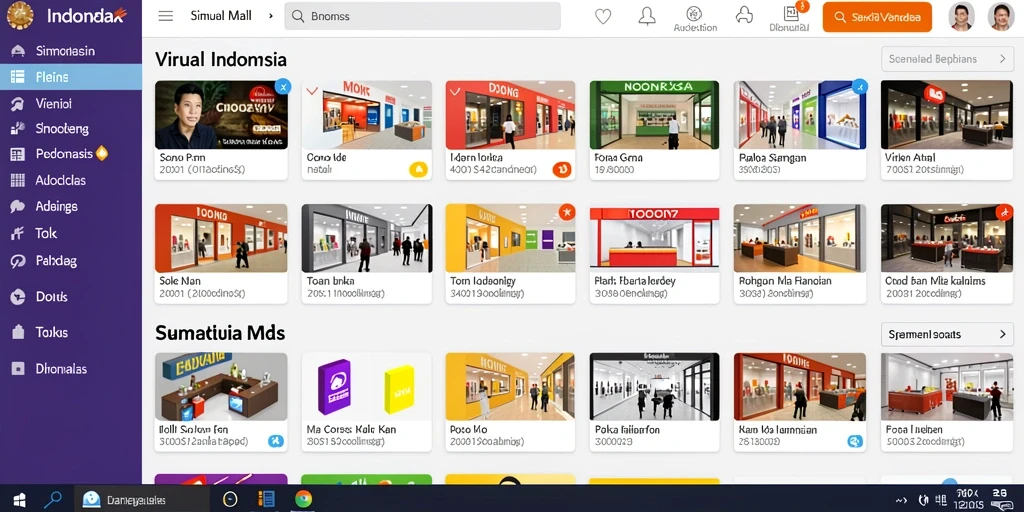Open Vienioi in the sidebar
Screen dimensions: 1024x512
71,103
